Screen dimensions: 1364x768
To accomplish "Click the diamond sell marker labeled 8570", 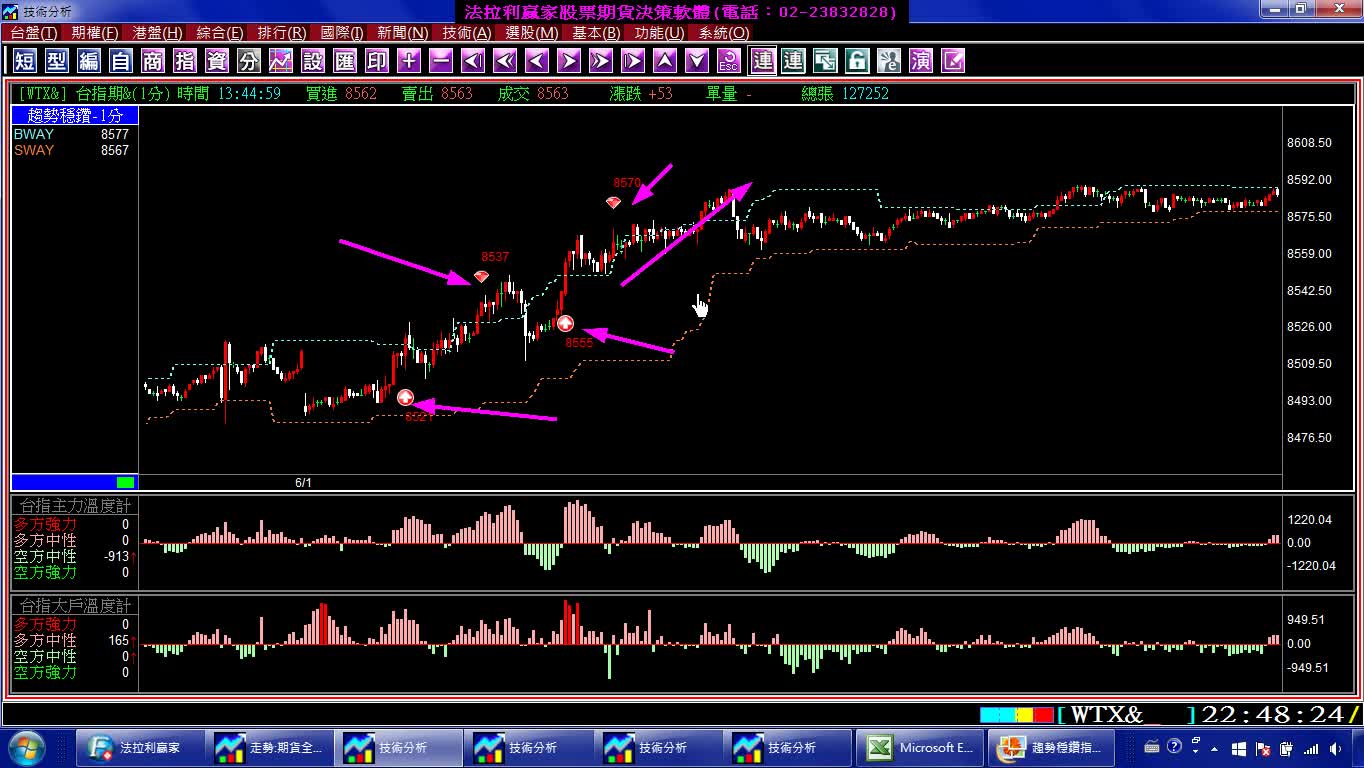I will (614, 202).
